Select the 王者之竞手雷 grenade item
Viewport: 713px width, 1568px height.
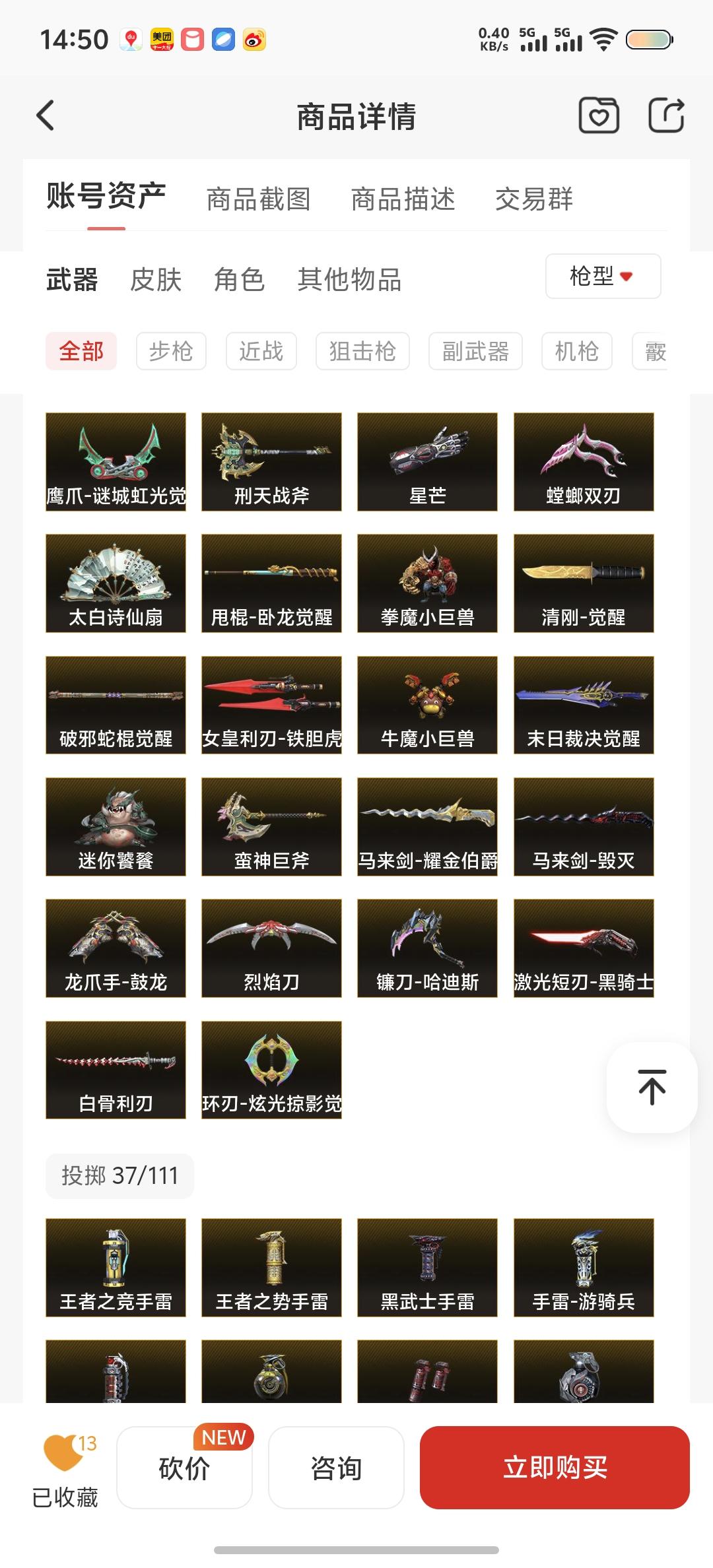[116, 1268]
